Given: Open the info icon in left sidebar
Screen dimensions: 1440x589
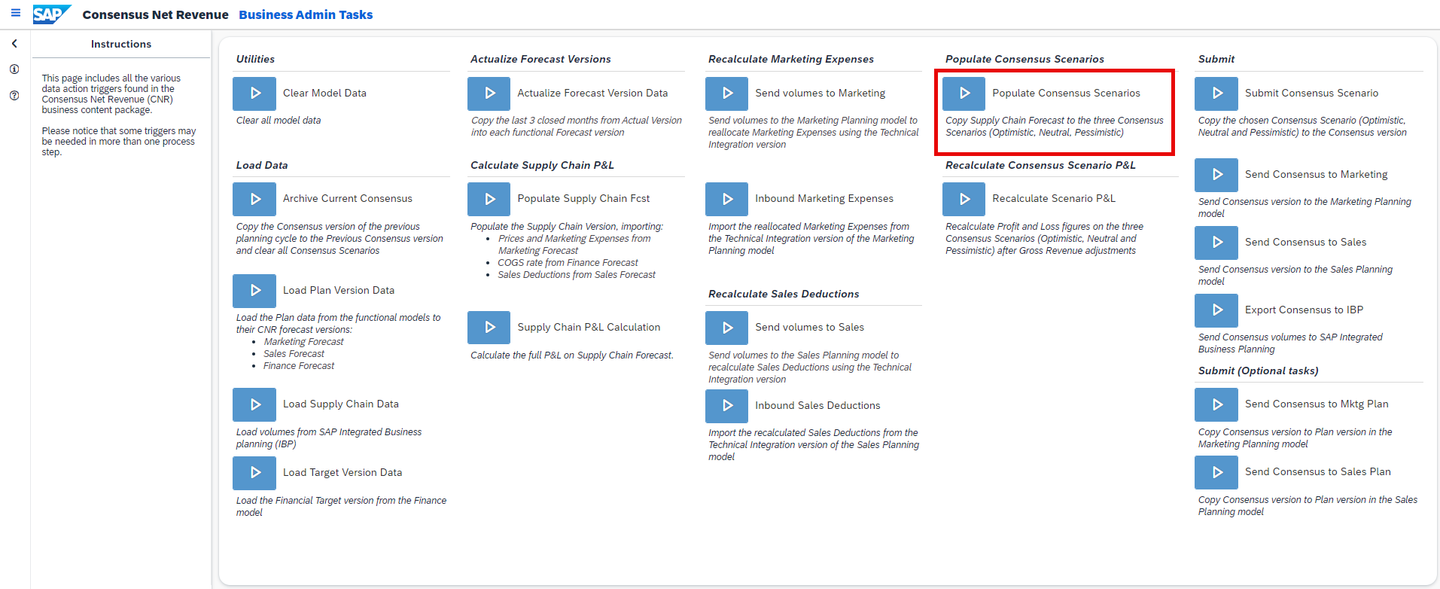Looking at the screenshot, I should coord(15,70).
